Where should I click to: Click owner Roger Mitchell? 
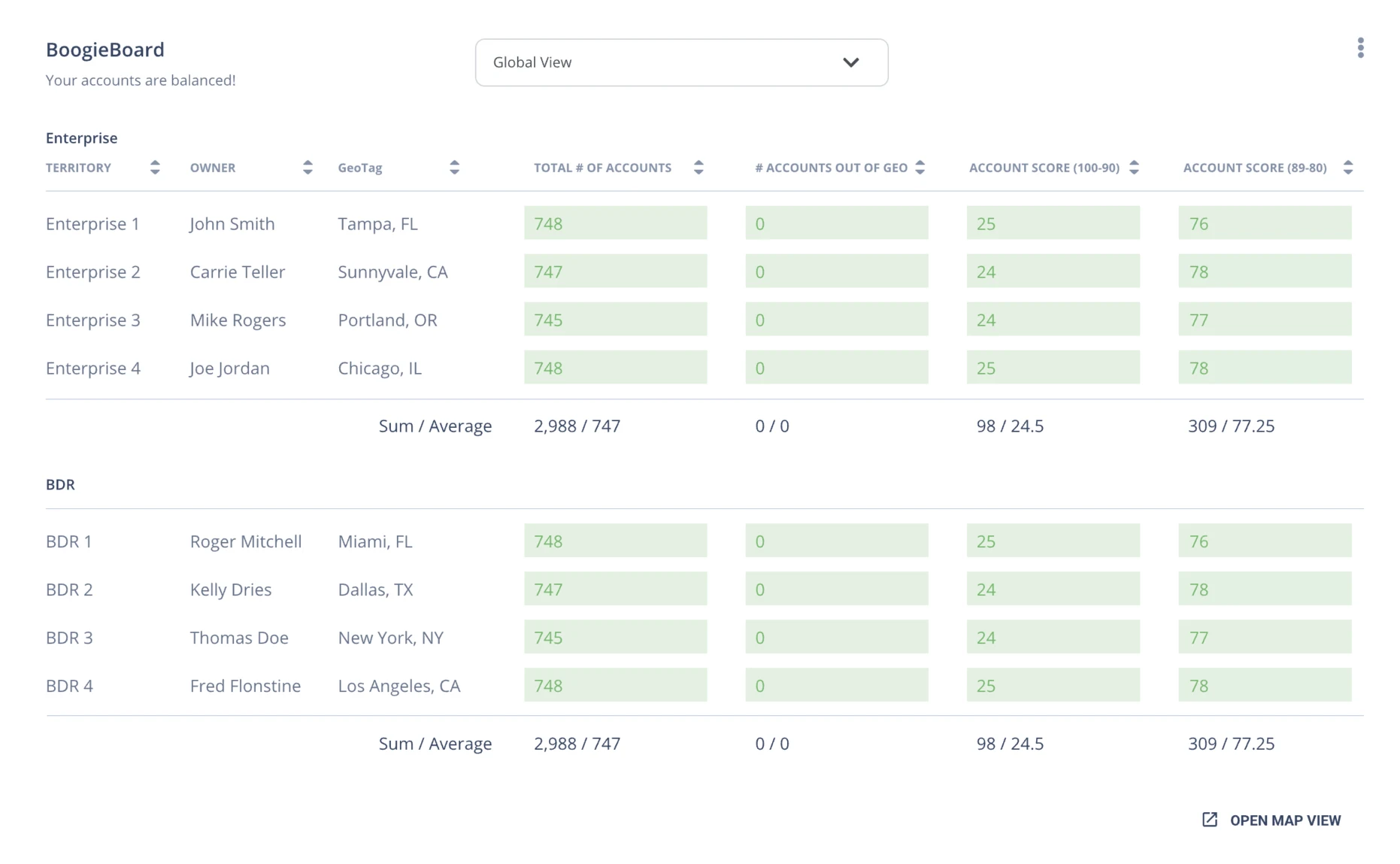[x=246, y=541]
